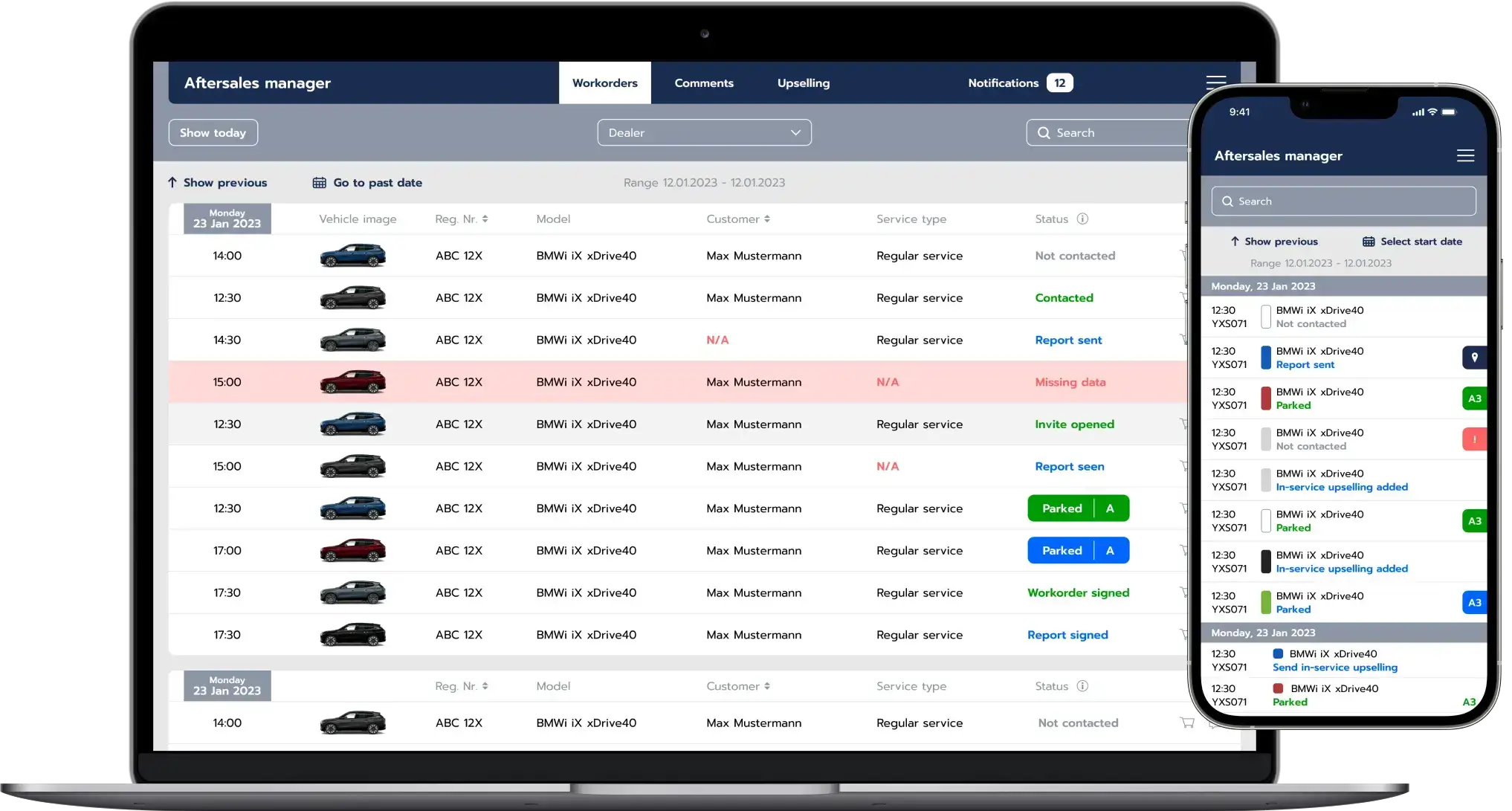Click the red exclamation alert badge on phone
Viewport: 1512px width, 811px height.
(1473, 439)
